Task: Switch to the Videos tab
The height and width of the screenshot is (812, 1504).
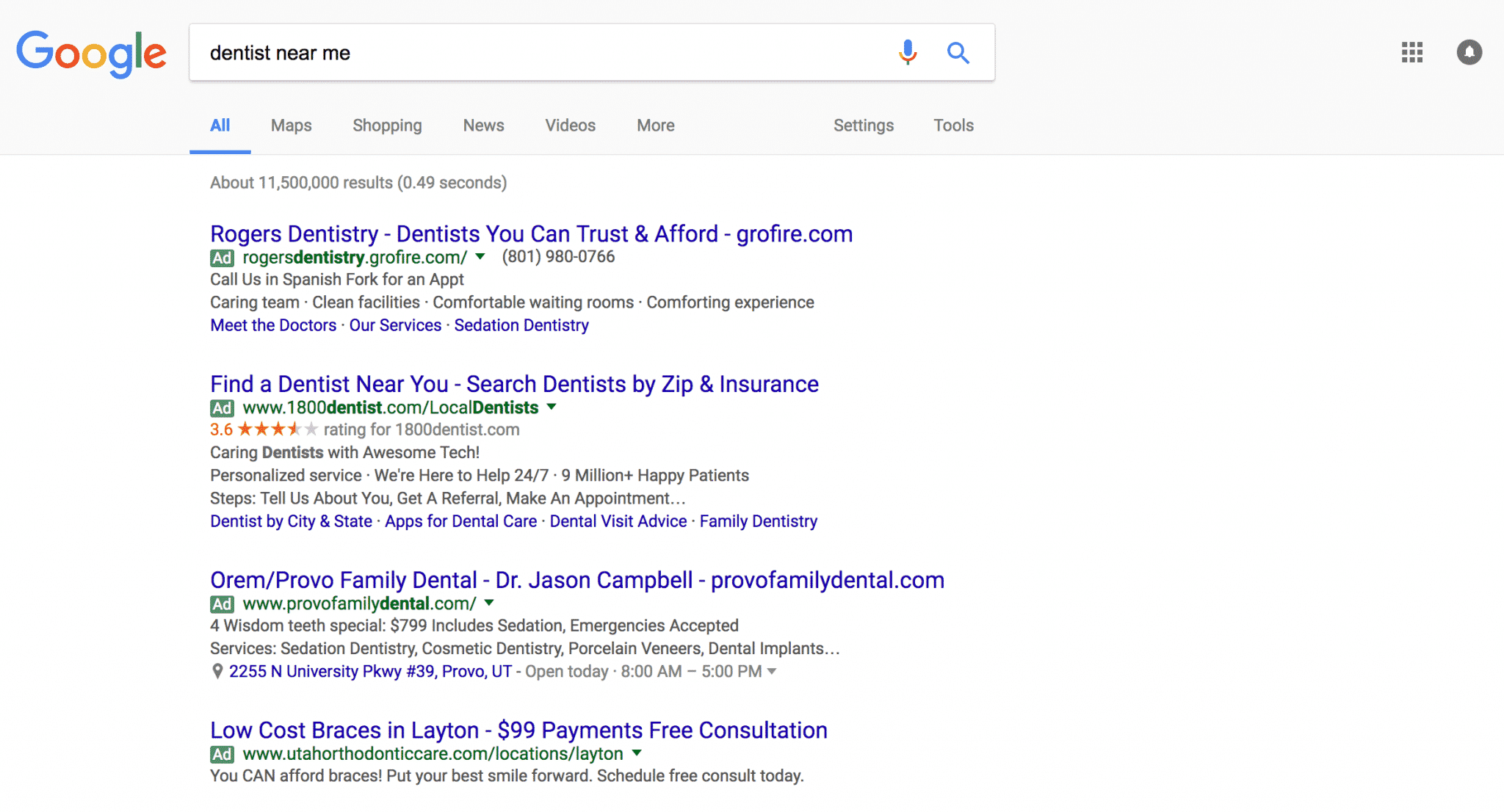Action: tap(570, 126)
